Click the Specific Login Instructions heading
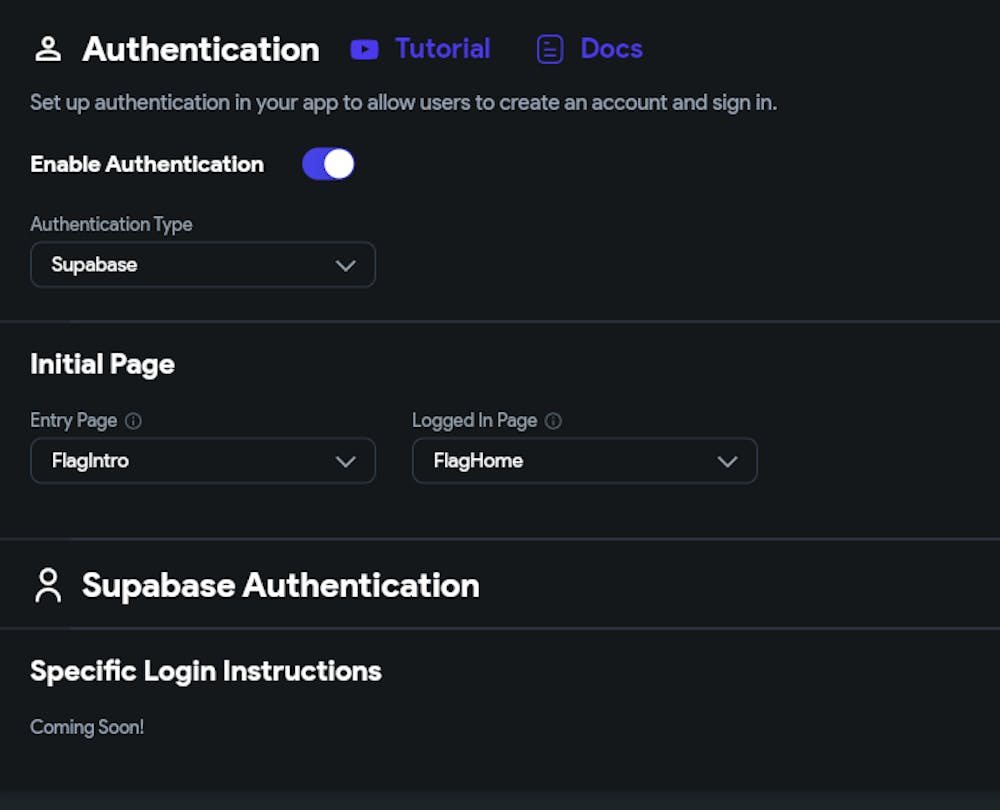1000x810 pixels. 206,670
